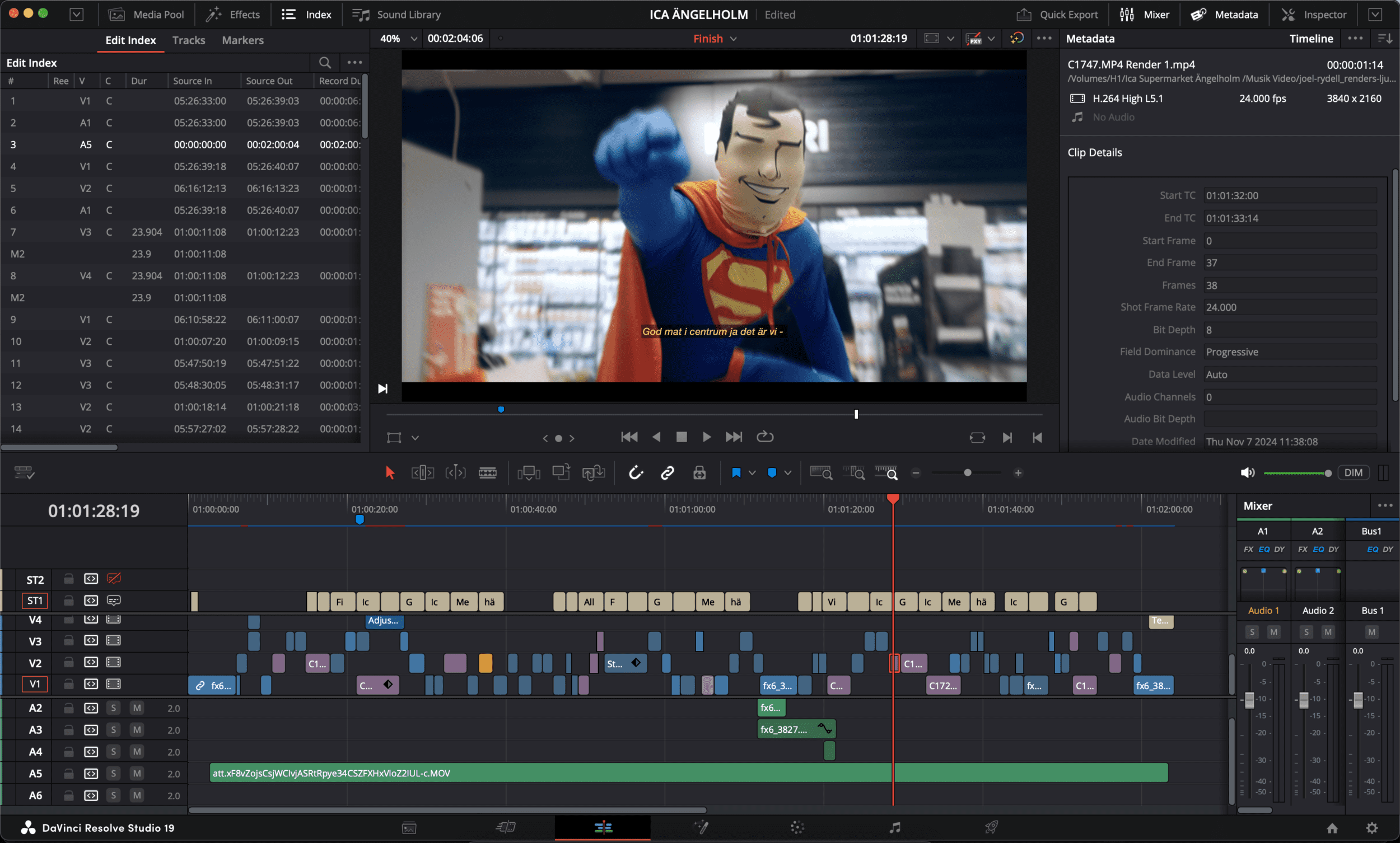1400x843 pixels.
Task: Open the Timeline metadata options menu
Action: 1355,38
